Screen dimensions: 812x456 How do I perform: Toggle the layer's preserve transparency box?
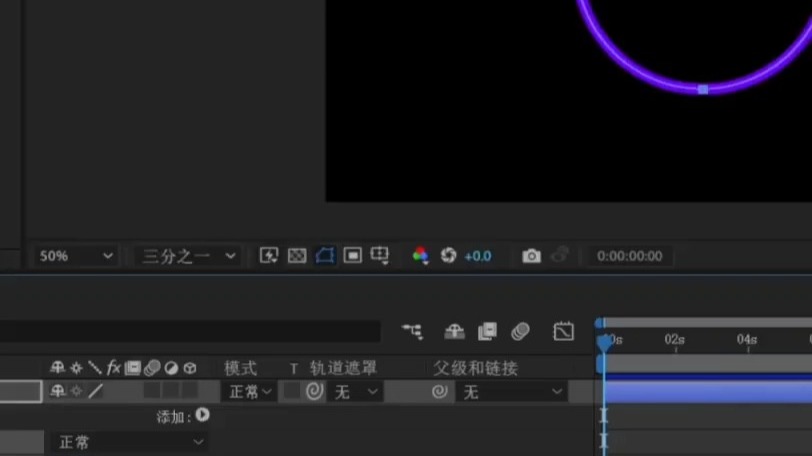coord(292,391)
